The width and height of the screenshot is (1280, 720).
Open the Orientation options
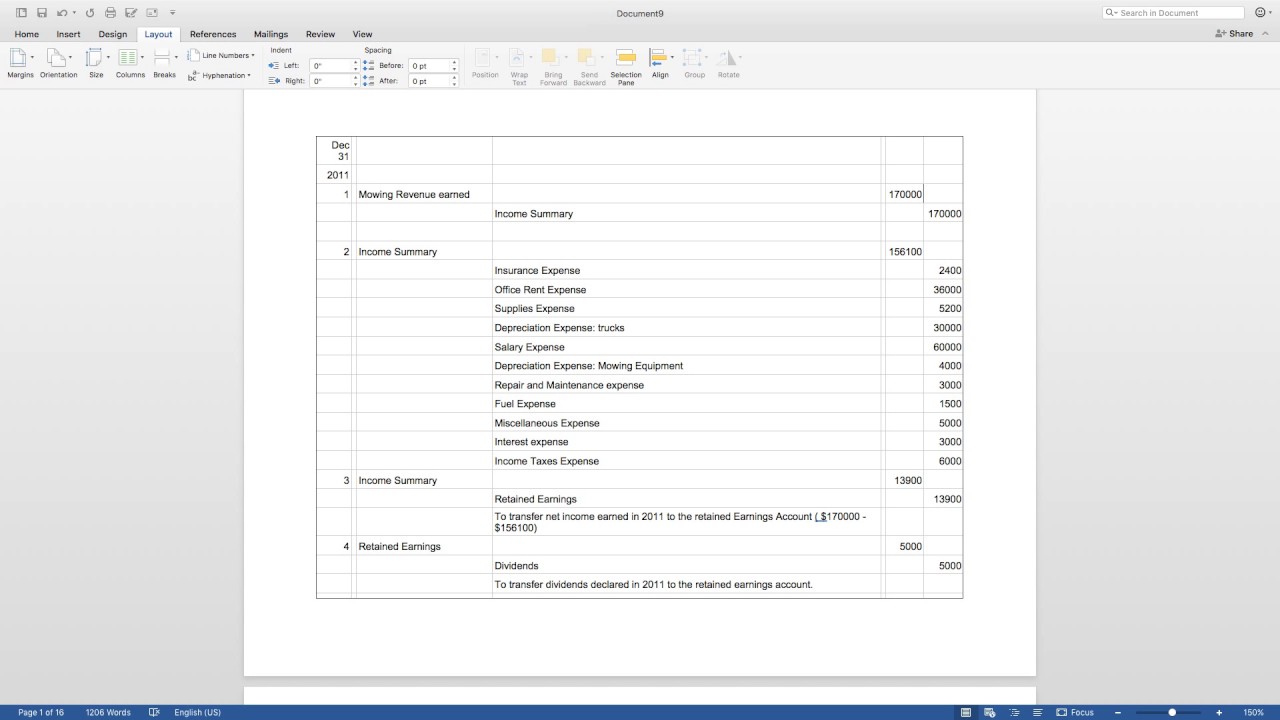click(58, 63)
